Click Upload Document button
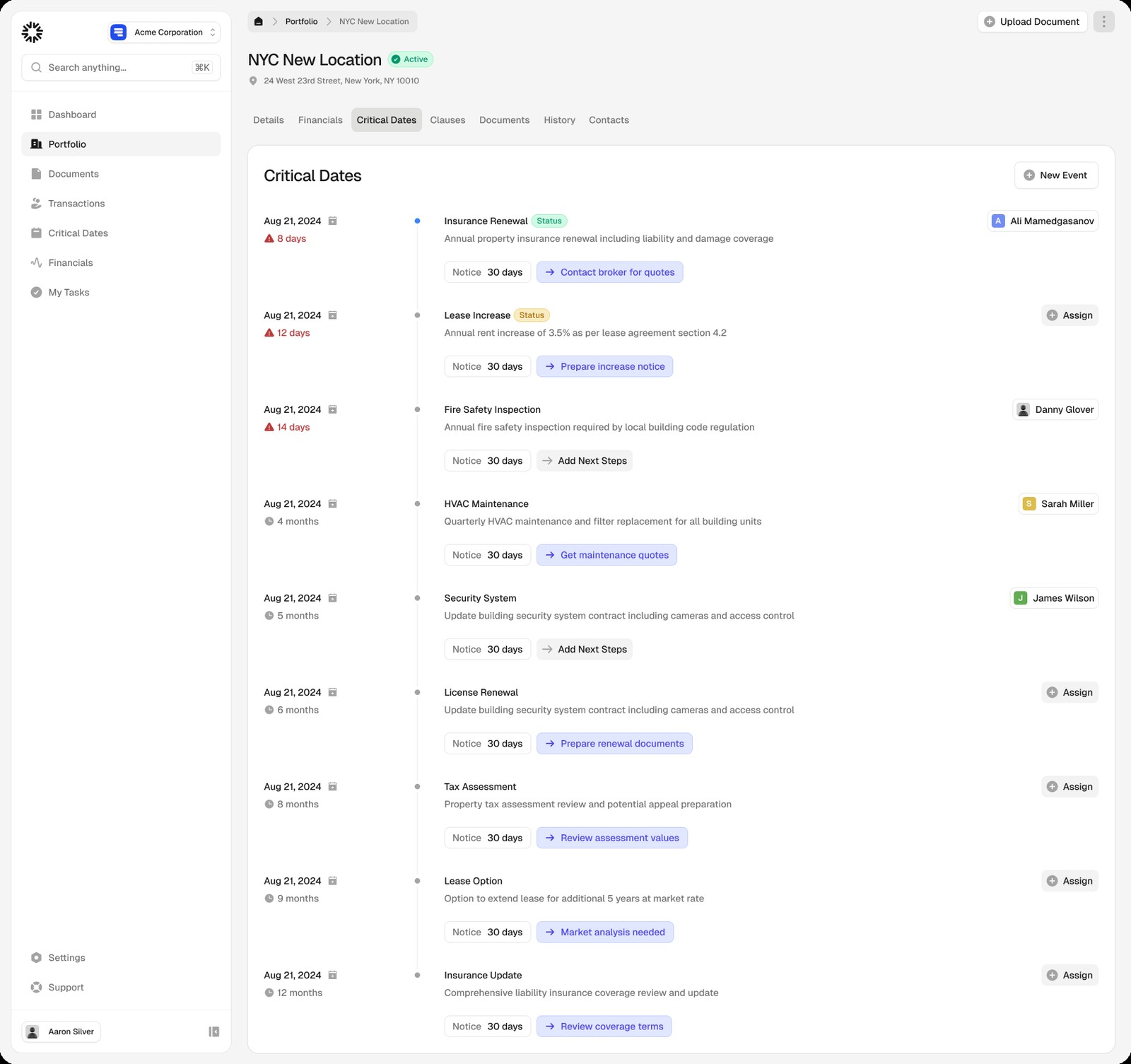 coord(1032,21)
